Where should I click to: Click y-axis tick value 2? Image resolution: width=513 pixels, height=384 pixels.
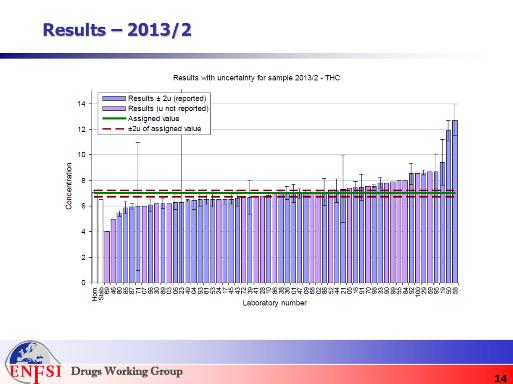coord(83,257)
